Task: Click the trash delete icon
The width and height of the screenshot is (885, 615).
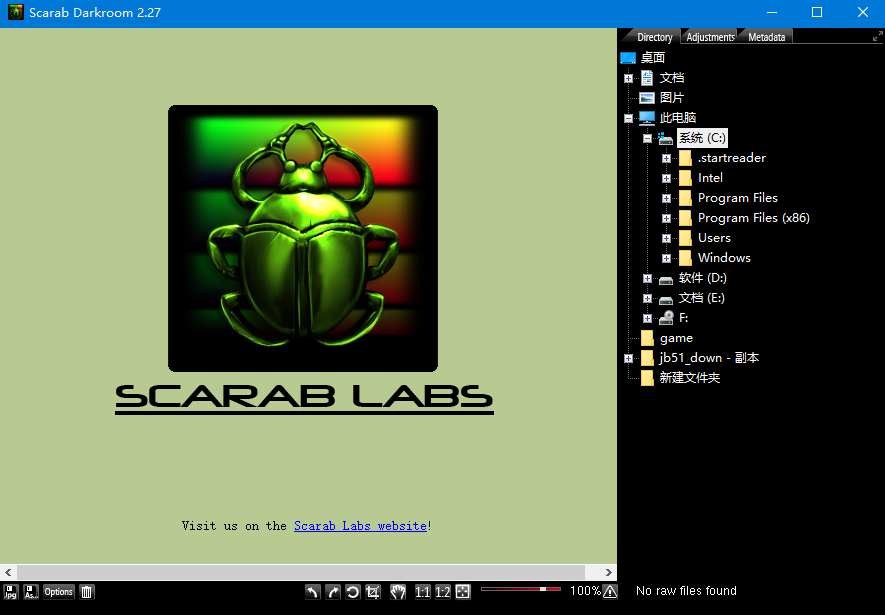Action: click(x=86, y=591)
